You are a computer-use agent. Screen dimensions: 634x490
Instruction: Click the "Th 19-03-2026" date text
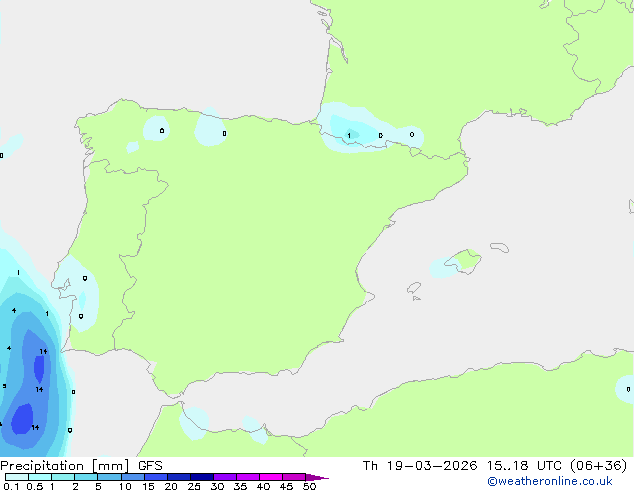click(x=420, y=466)
